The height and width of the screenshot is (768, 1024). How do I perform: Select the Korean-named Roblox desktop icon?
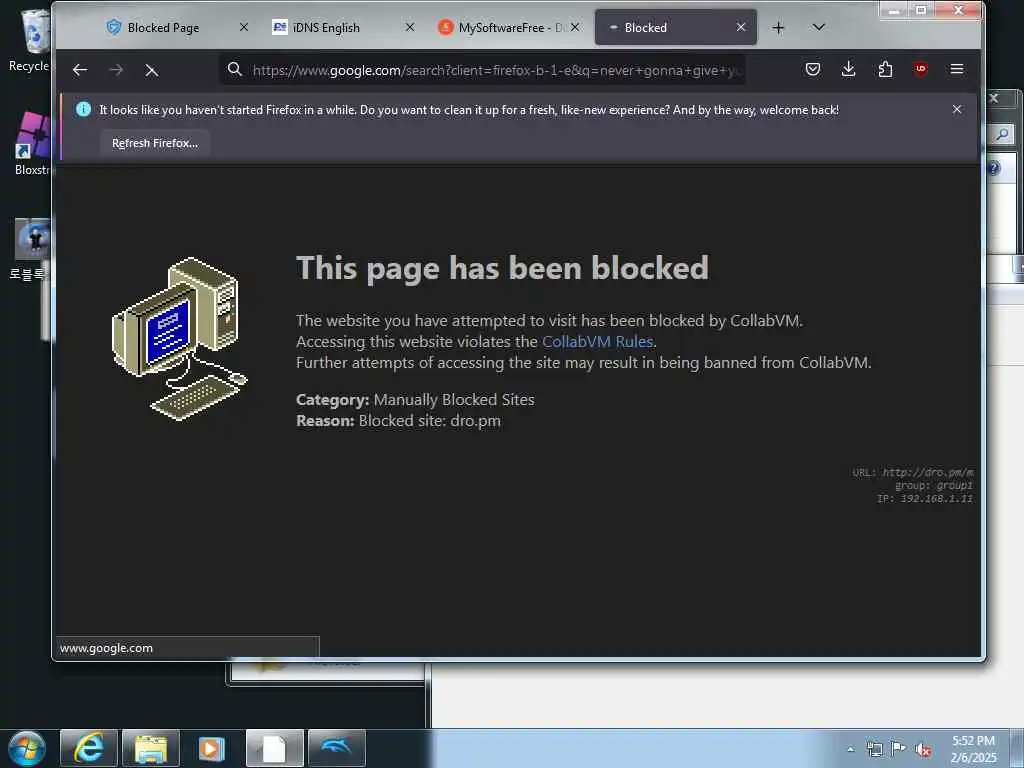pyautogui.click(x=28, y=249)
